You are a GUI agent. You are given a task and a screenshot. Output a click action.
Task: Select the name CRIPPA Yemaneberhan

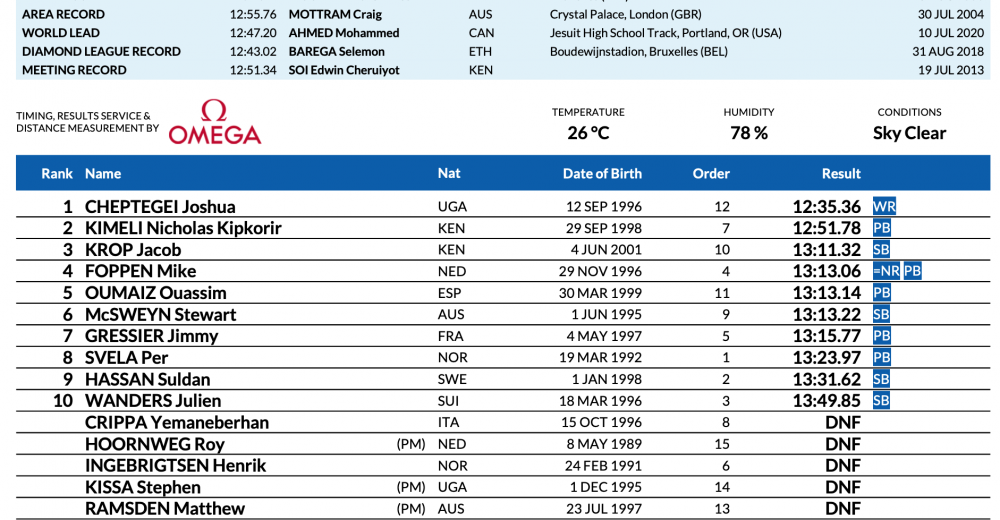click(x=177, y=422)
